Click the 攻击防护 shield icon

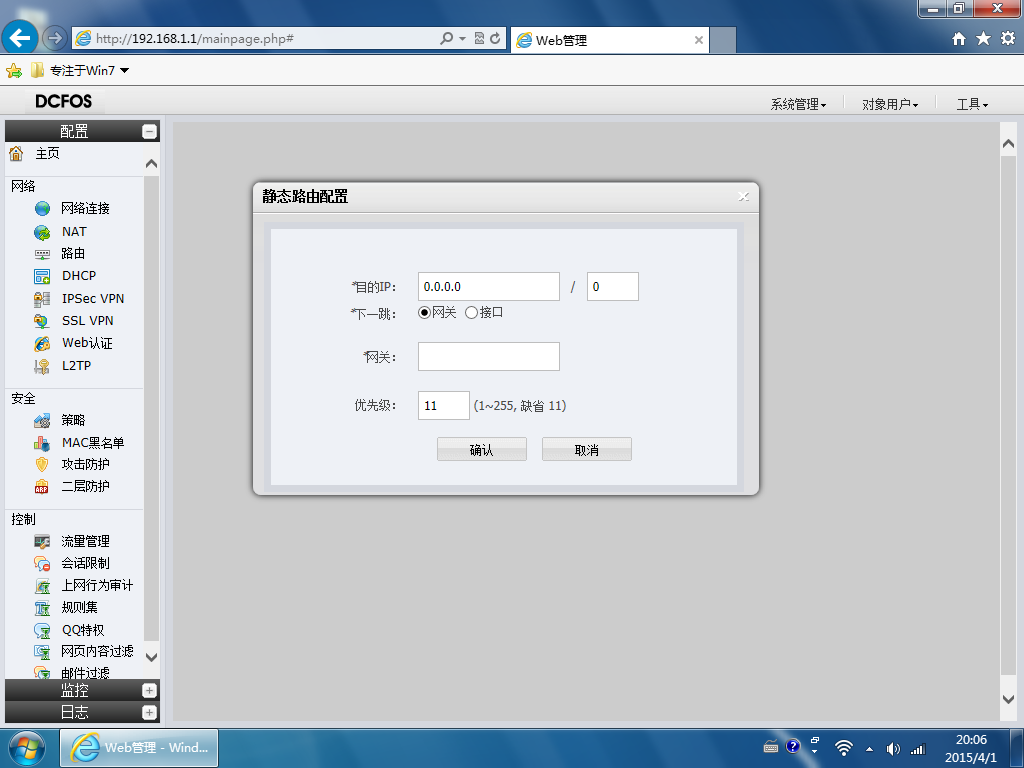click(42, 464)
